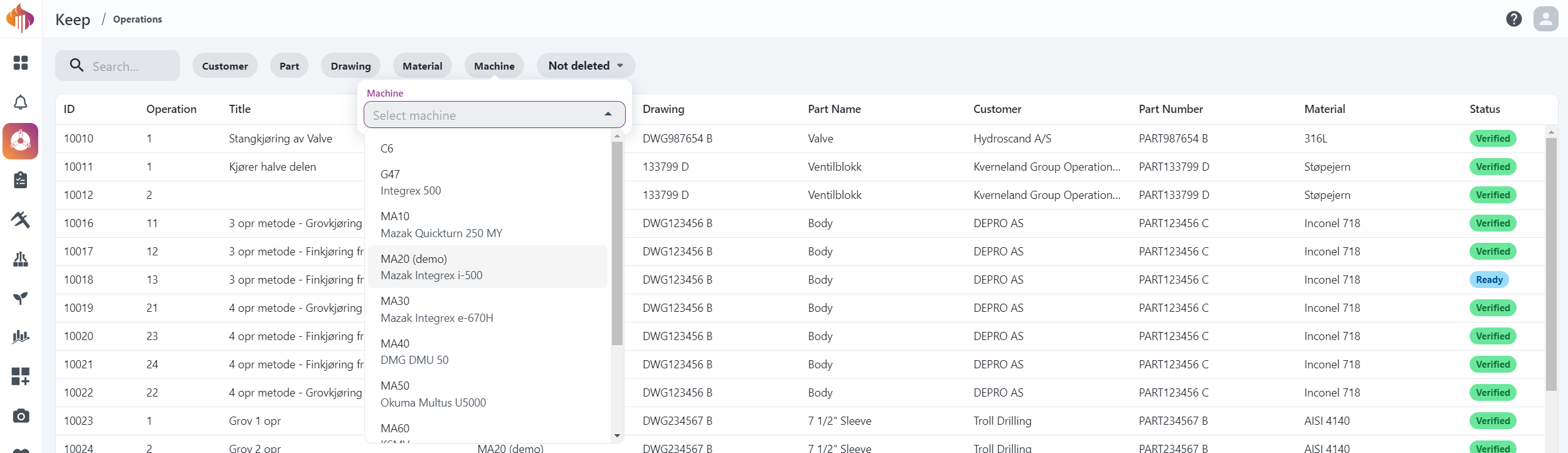Open the clipboard checklist sidebar icon
1568x453 pixels.
[x=21, y=180]
